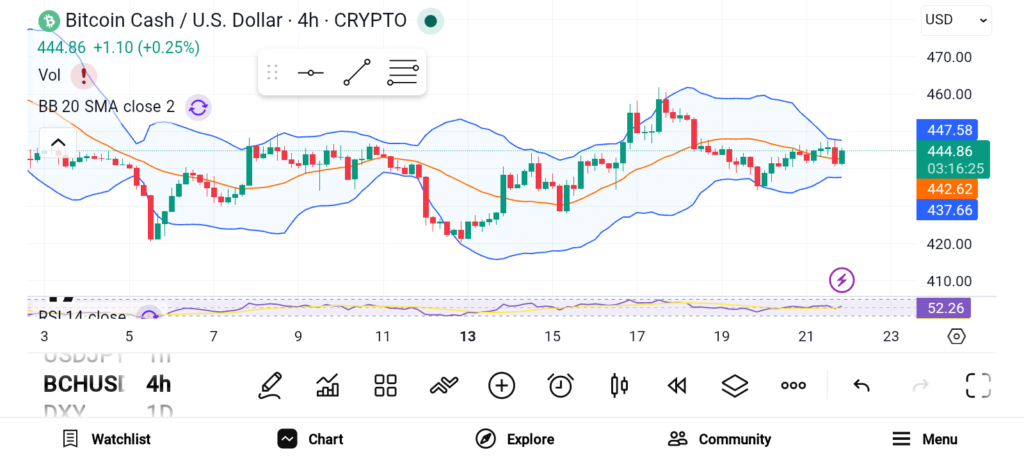Viewport: 1024px width, 461px height.
Task: Start bar replay with the rewind icon
Action: tap(677, 385)
